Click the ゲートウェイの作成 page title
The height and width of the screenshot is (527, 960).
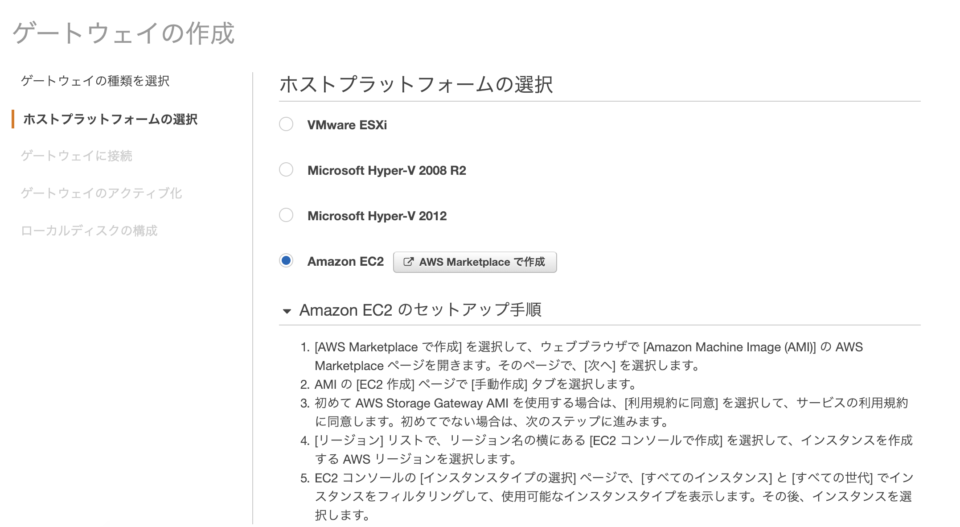(x=124, y=33)
